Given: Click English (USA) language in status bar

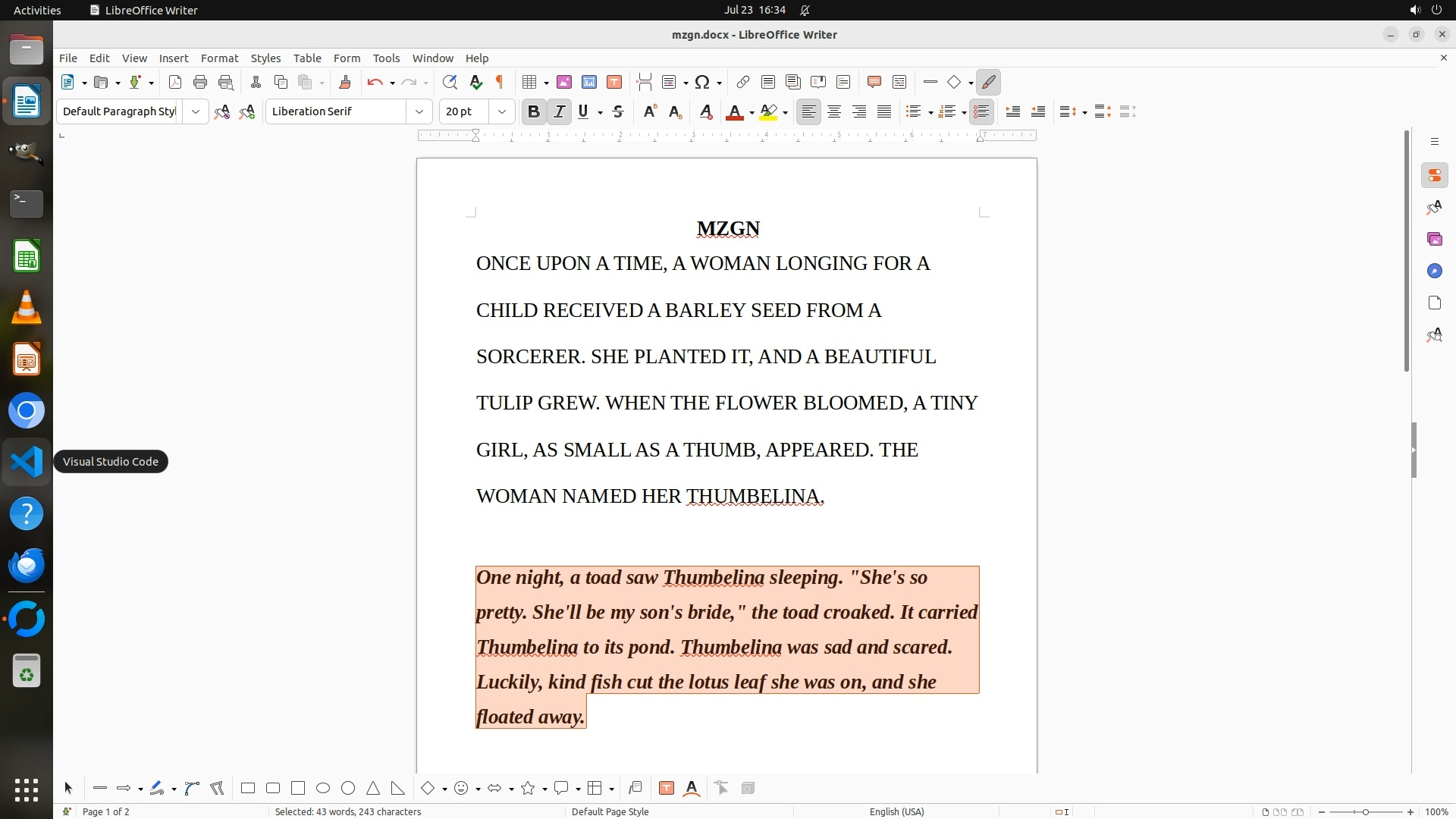Looking at the screenshot, I should point(896,811).
